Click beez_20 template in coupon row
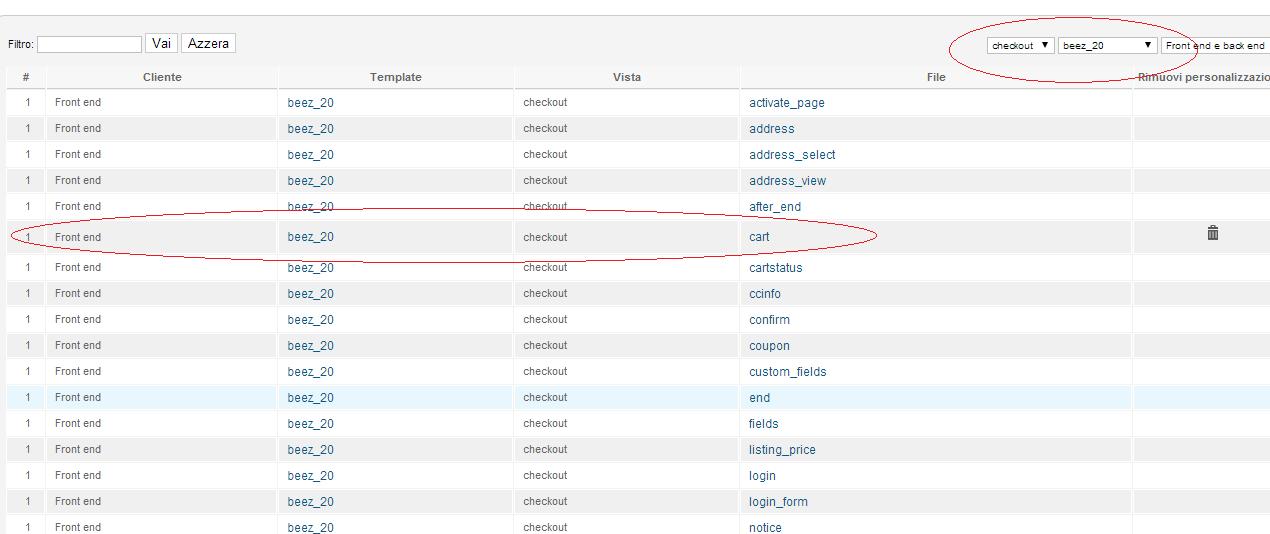1270x534 pixels. pyautogui.click(x=311, y=346)
